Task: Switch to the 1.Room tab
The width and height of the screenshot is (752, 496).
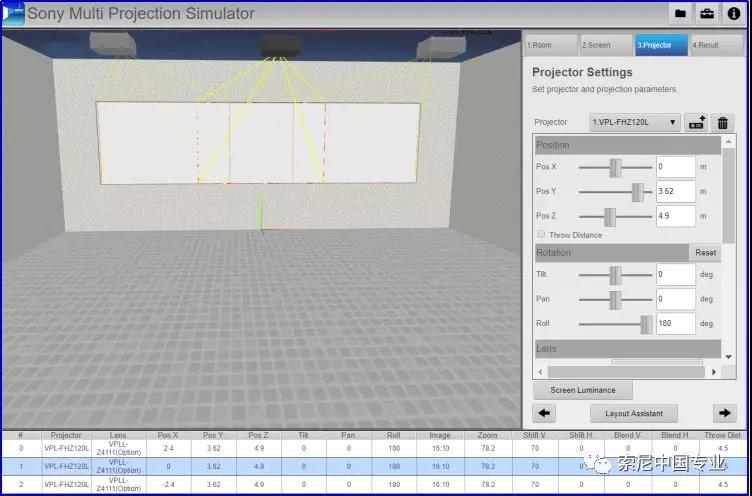Action: (x=550, y=45)
